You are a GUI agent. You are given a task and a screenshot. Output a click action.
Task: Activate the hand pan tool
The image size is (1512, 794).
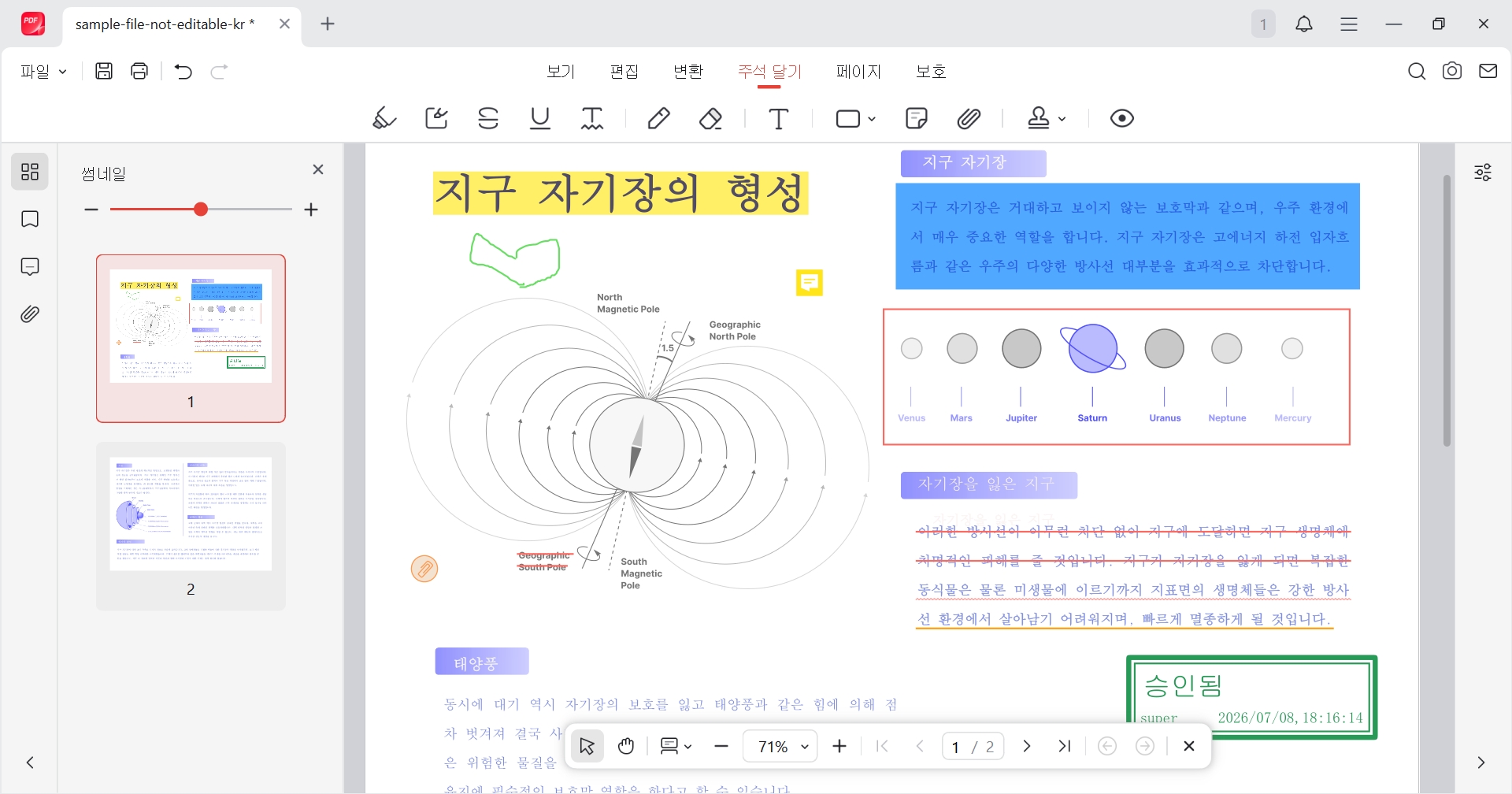[626, 746]
